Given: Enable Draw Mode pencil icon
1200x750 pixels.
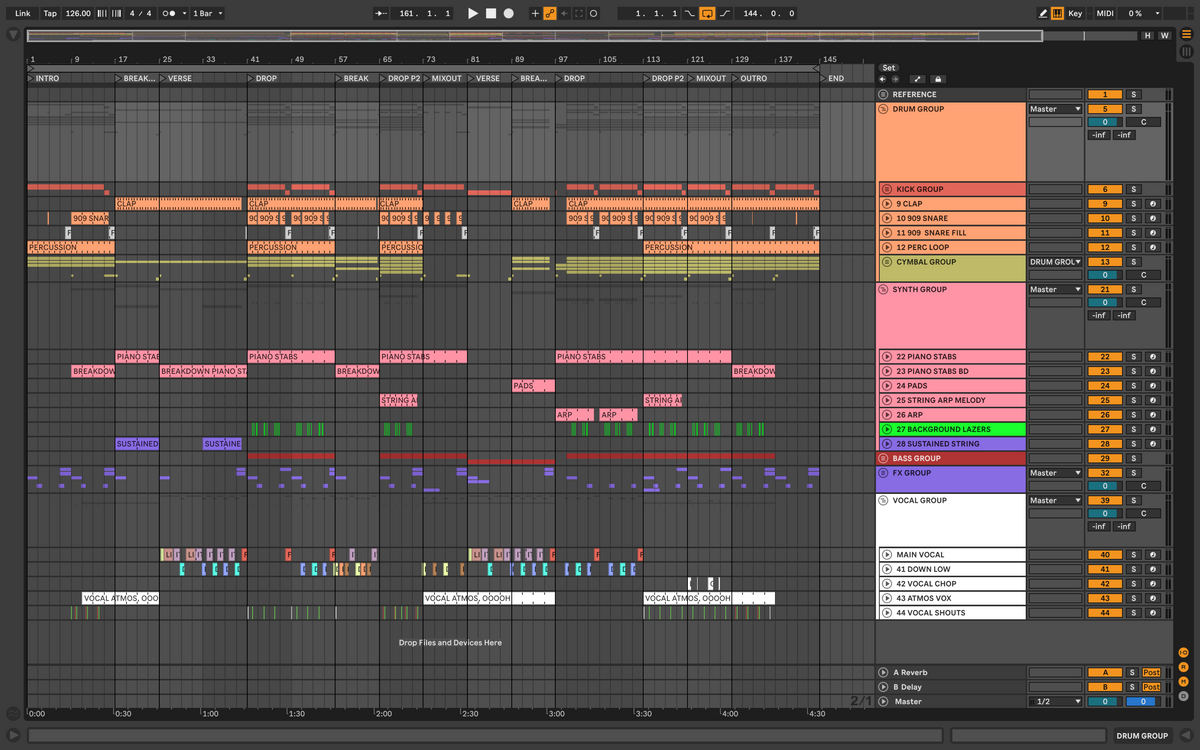Looking at the screenshot, I should point(1043,14).
